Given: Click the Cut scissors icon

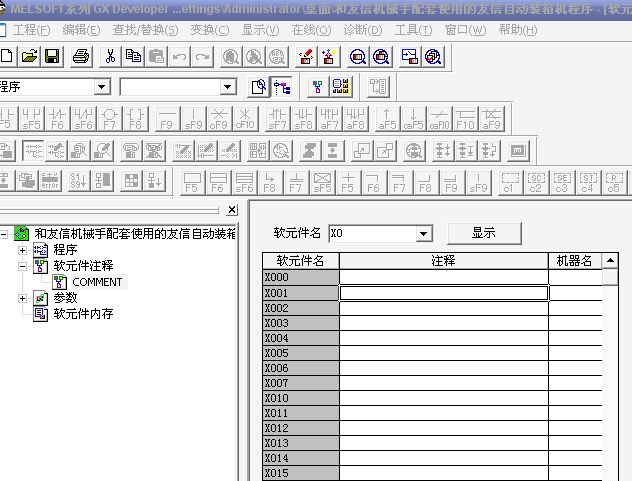Looking at the screenshot, I should point(110,56).
